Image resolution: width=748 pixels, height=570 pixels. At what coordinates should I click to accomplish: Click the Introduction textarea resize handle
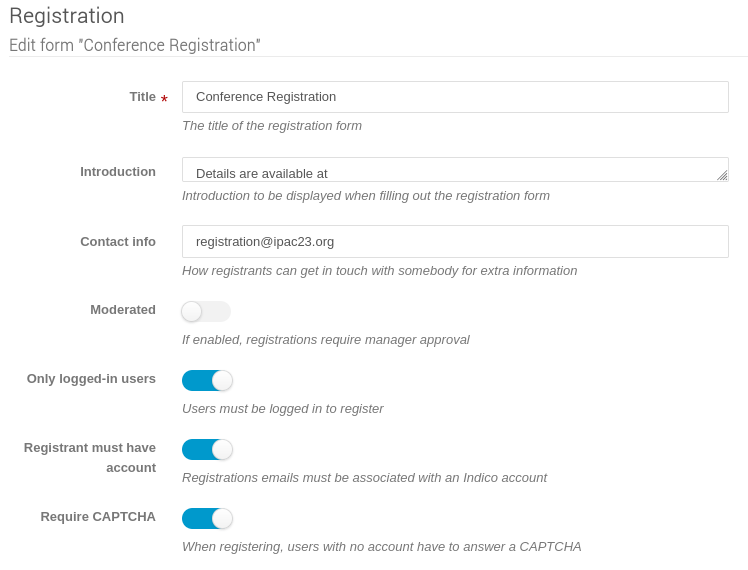pos(722,175)
